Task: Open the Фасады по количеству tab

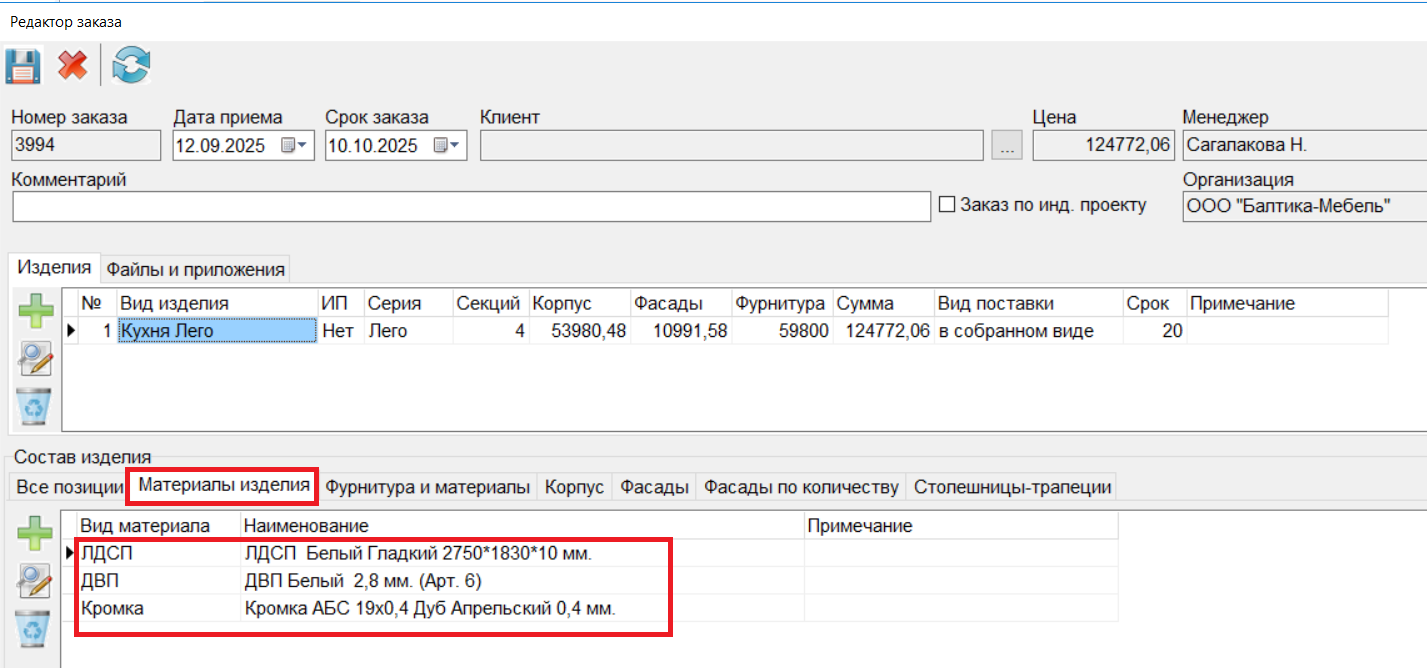Action: (x=801, y=488)
